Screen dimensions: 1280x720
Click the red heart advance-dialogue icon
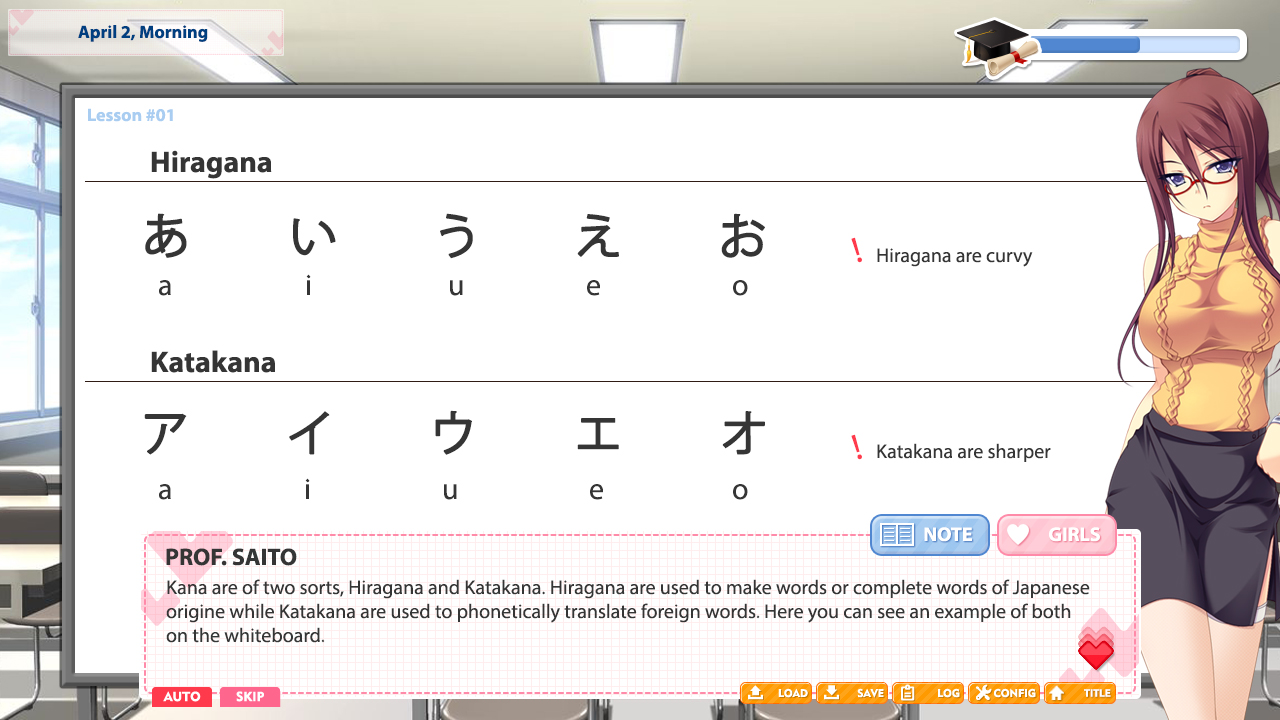[1096, 651]
